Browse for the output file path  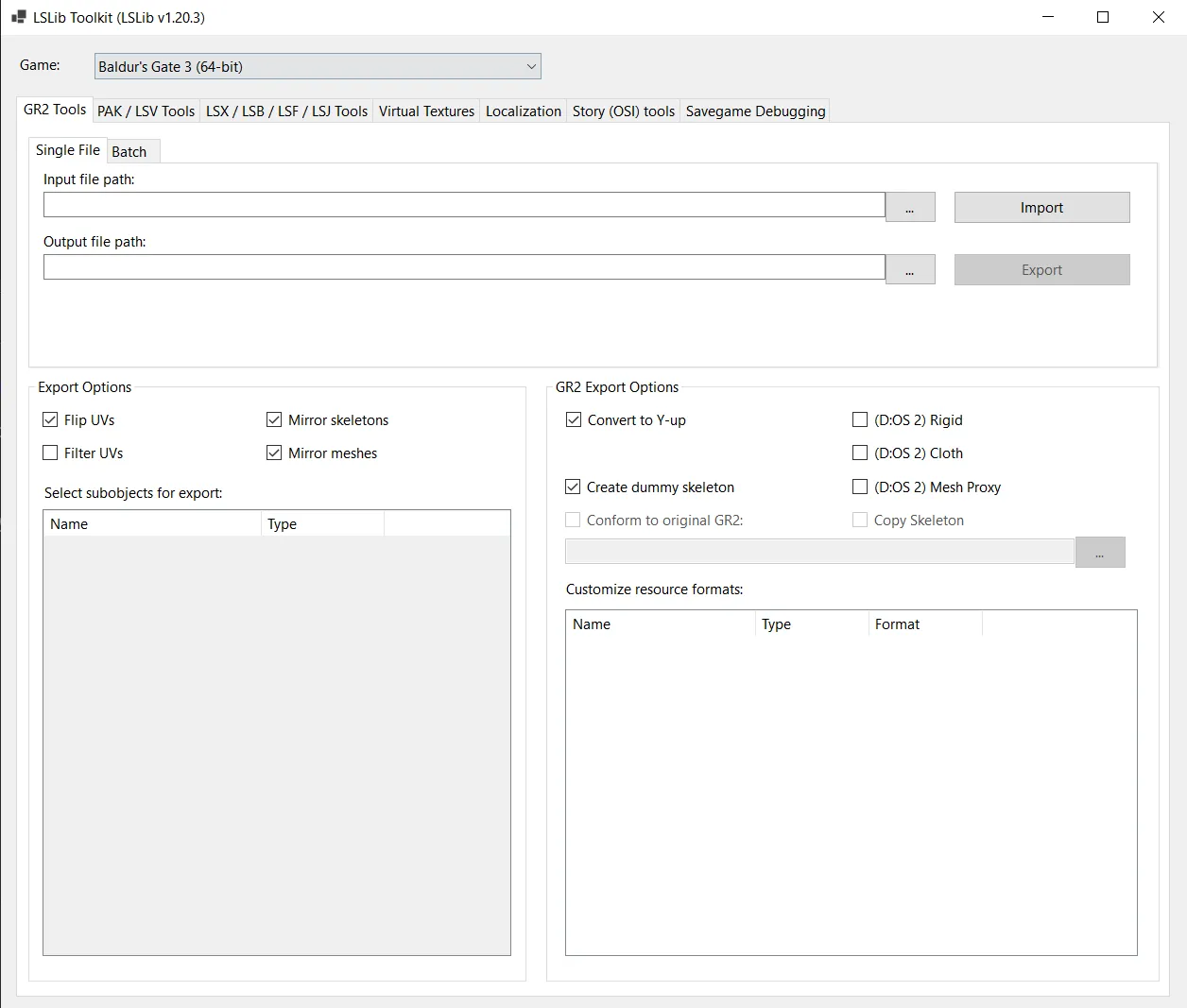point(909,270)
